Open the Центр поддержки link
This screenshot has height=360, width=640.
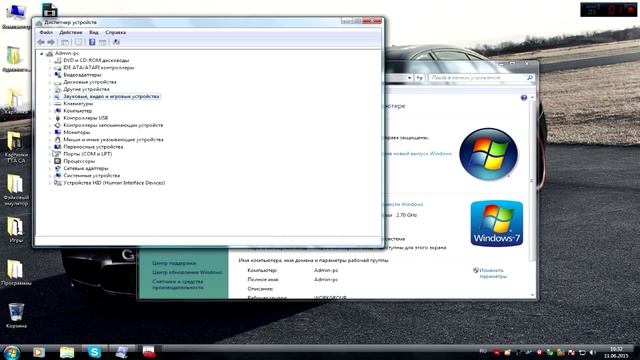[174, 263]
